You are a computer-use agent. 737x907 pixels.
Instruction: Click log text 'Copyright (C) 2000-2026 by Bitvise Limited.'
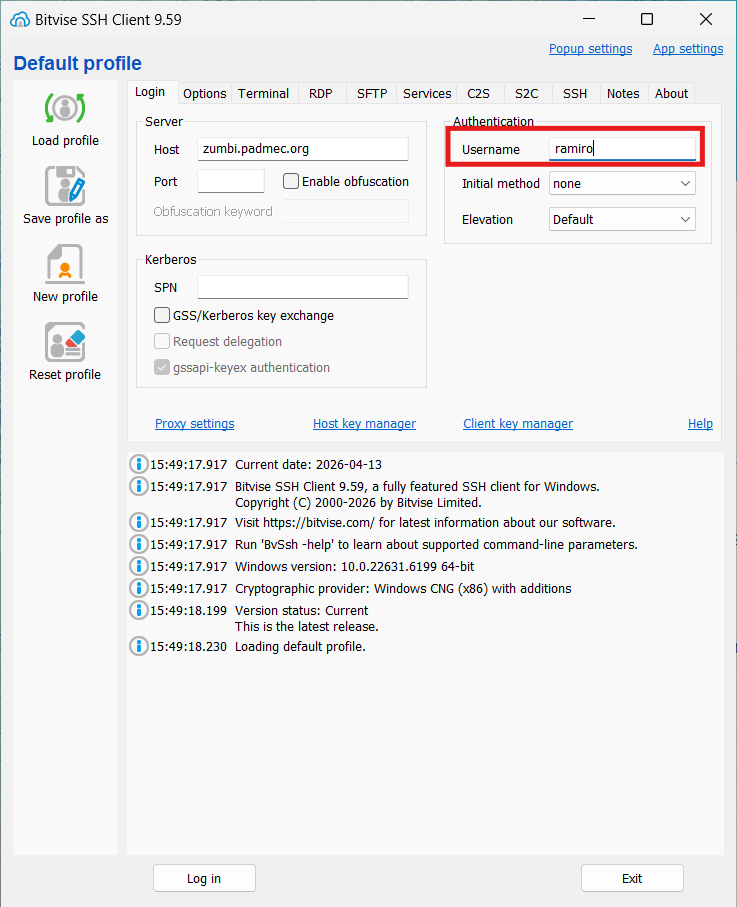[358, 503]
